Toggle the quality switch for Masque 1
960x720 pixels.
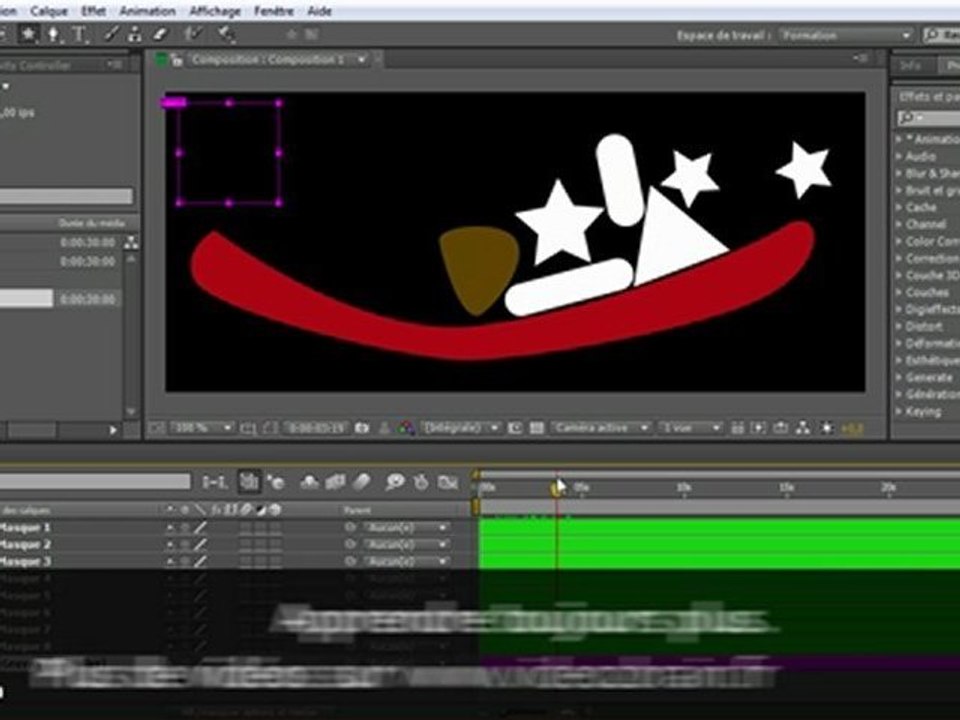pos(200,527)
